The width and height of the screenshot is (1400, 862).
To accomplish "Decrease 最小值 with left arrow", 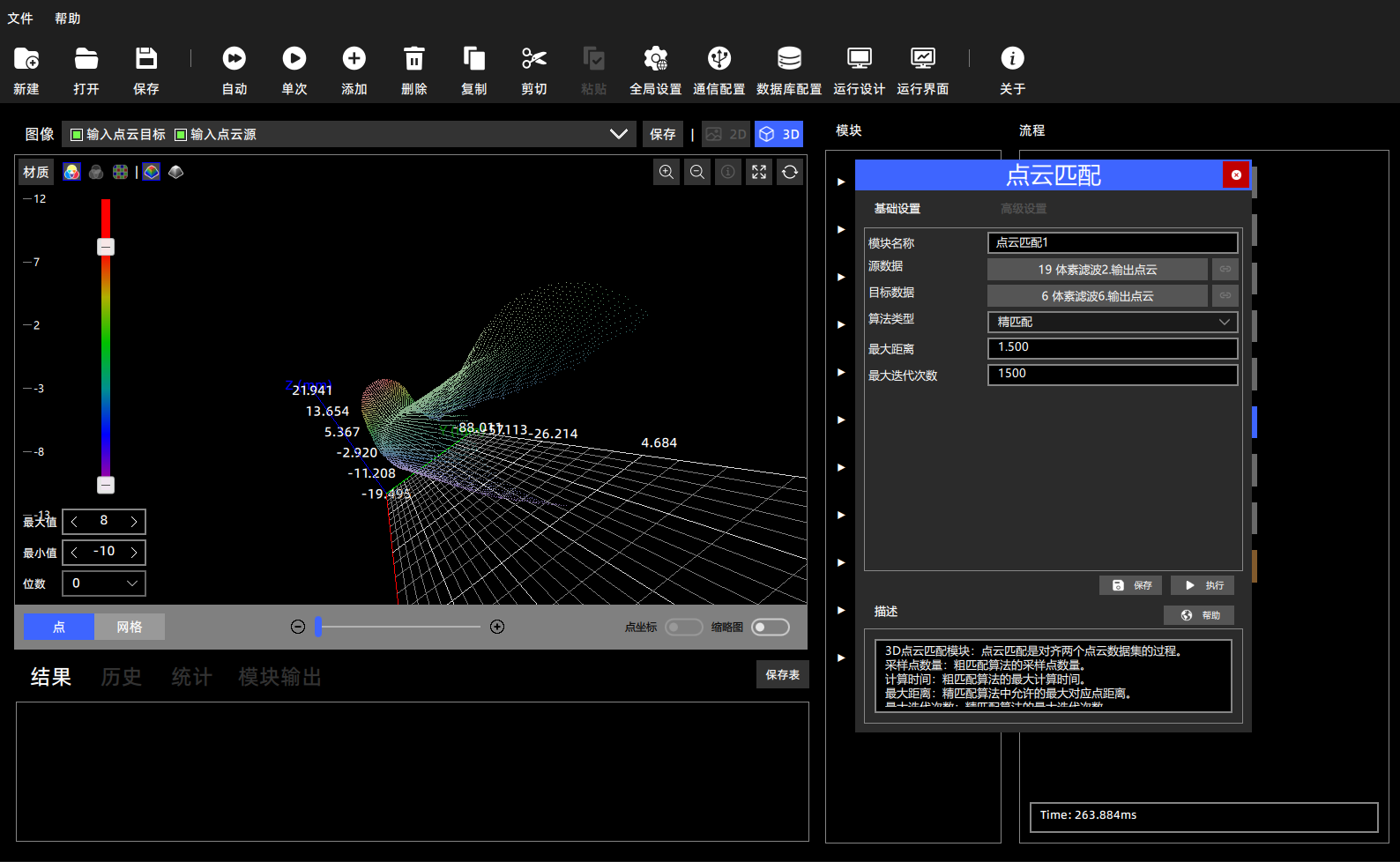I will pos(74,553).
